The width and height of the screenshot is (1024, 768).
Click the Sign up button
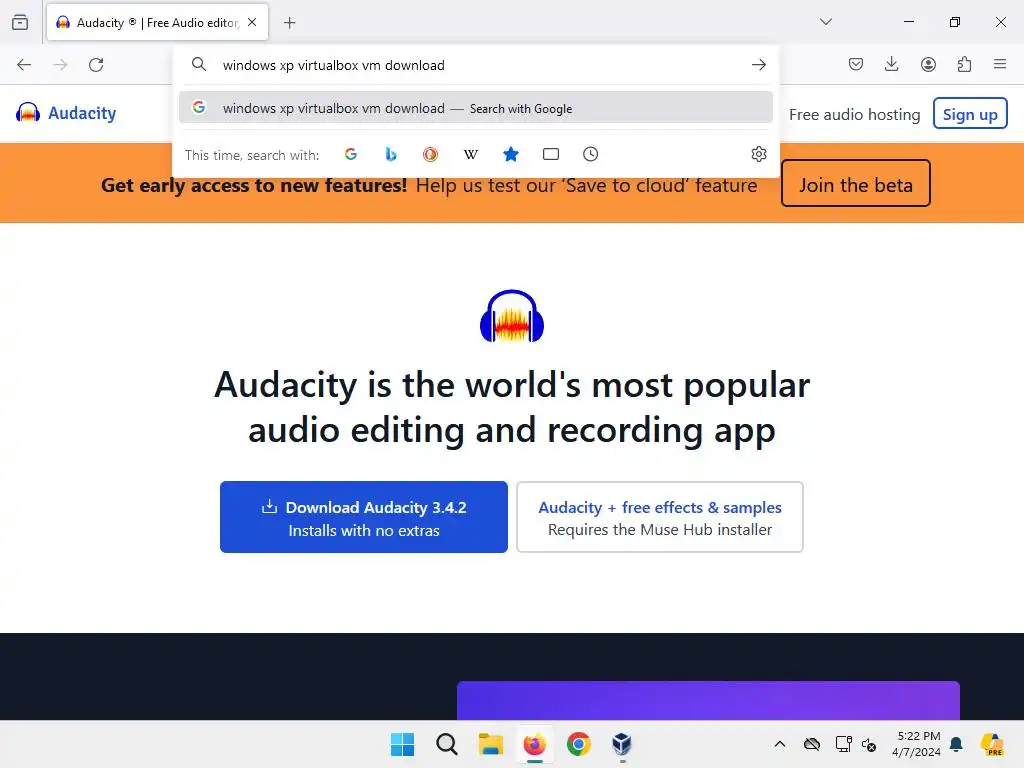pos(970,114)
